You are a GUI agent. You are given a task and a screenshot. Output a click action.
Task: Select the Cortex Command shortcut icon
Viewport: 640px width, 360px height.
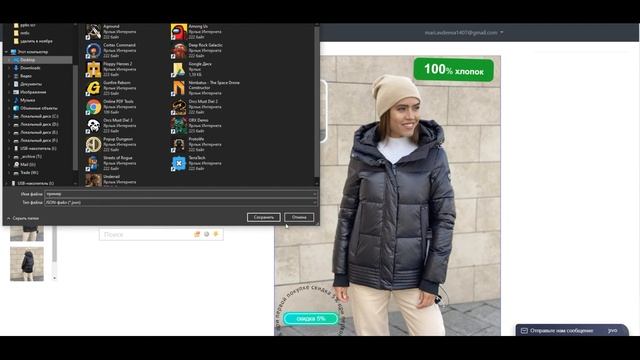pyautogui.click(x=93, y=51)
